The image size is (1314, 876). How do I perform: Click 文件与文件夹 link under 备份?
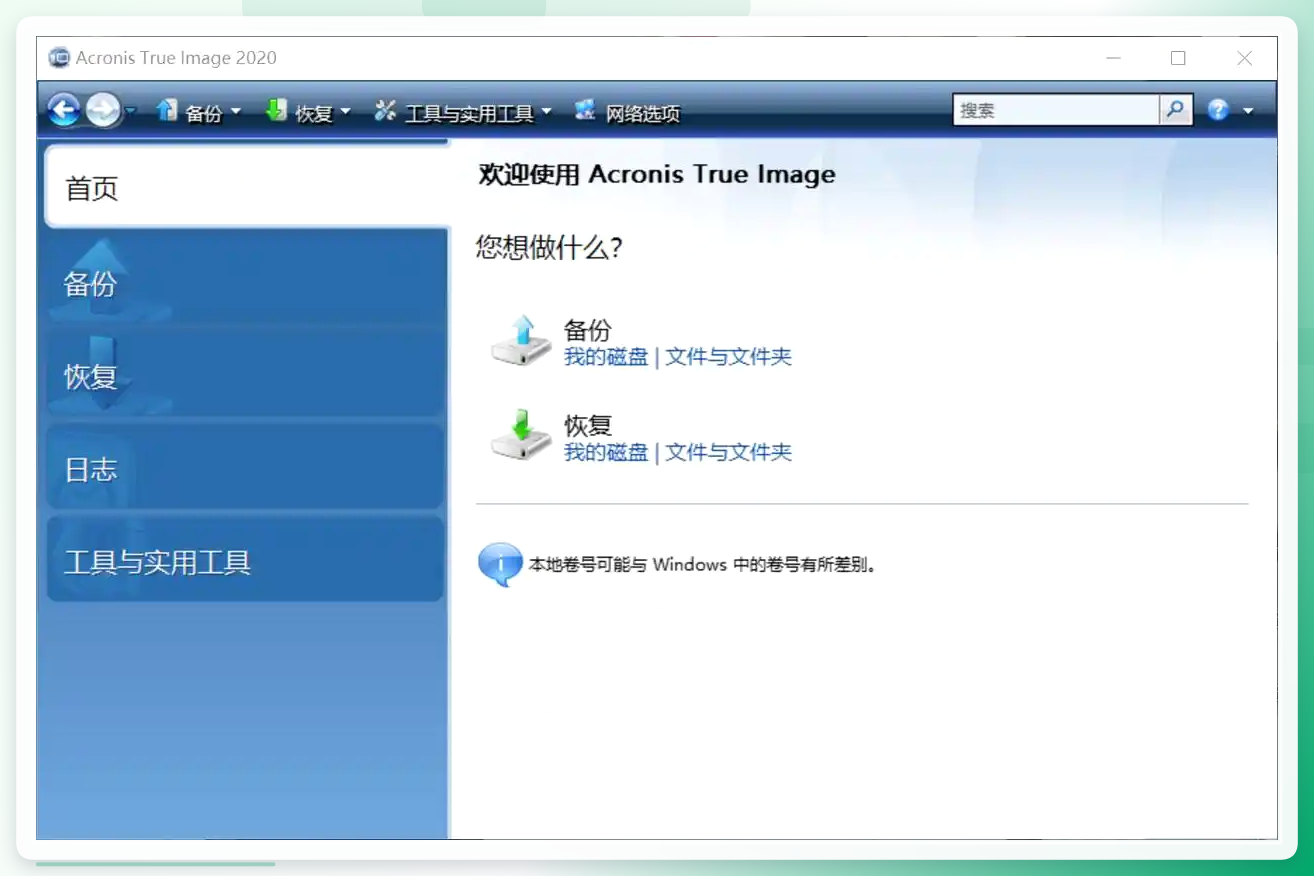[x=728, y=357]
